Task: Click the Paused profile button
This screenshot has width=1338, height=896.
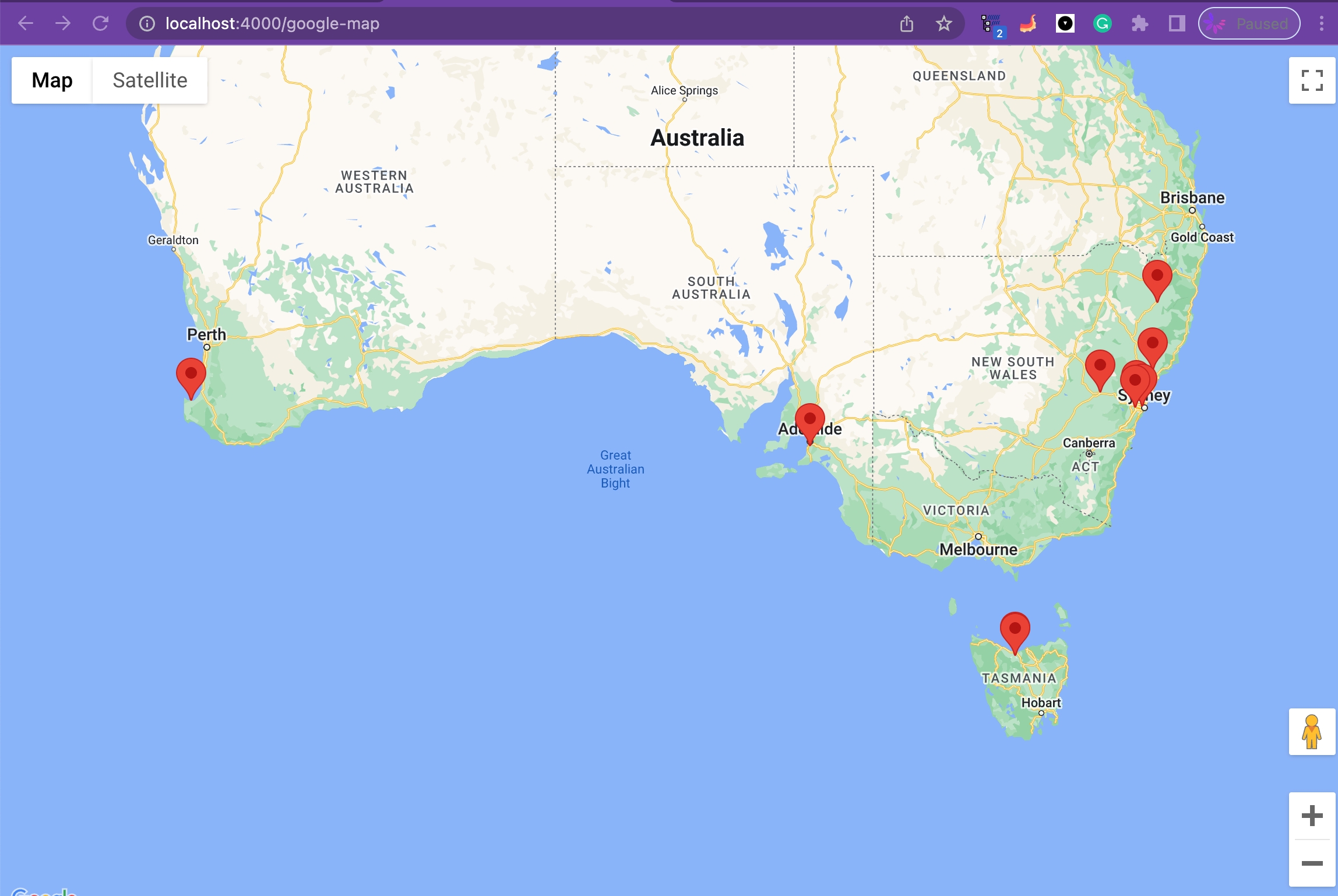Action: [1249, 24]
